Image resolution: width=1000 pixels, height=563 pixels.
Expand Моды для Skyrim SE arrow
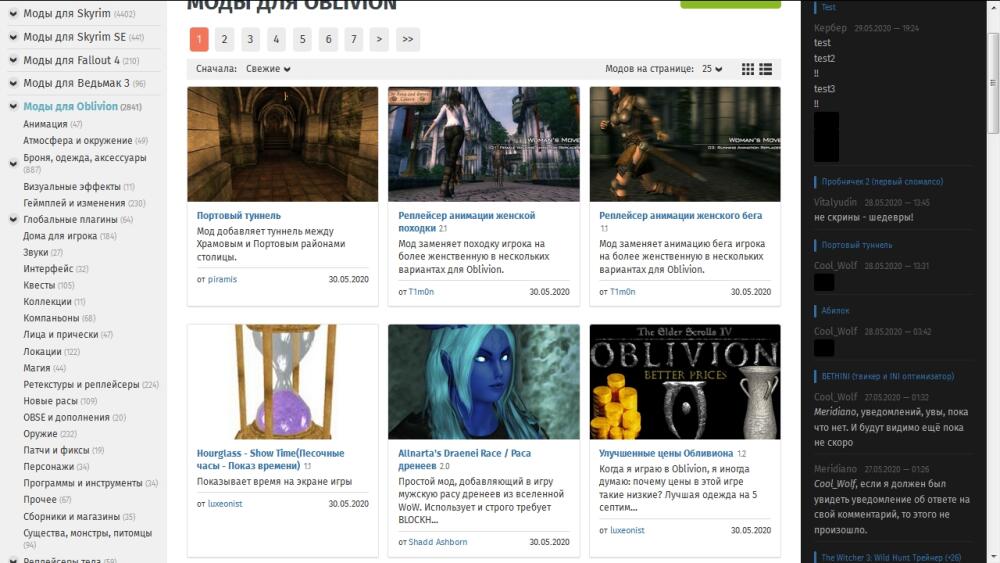tap(13, 36)
